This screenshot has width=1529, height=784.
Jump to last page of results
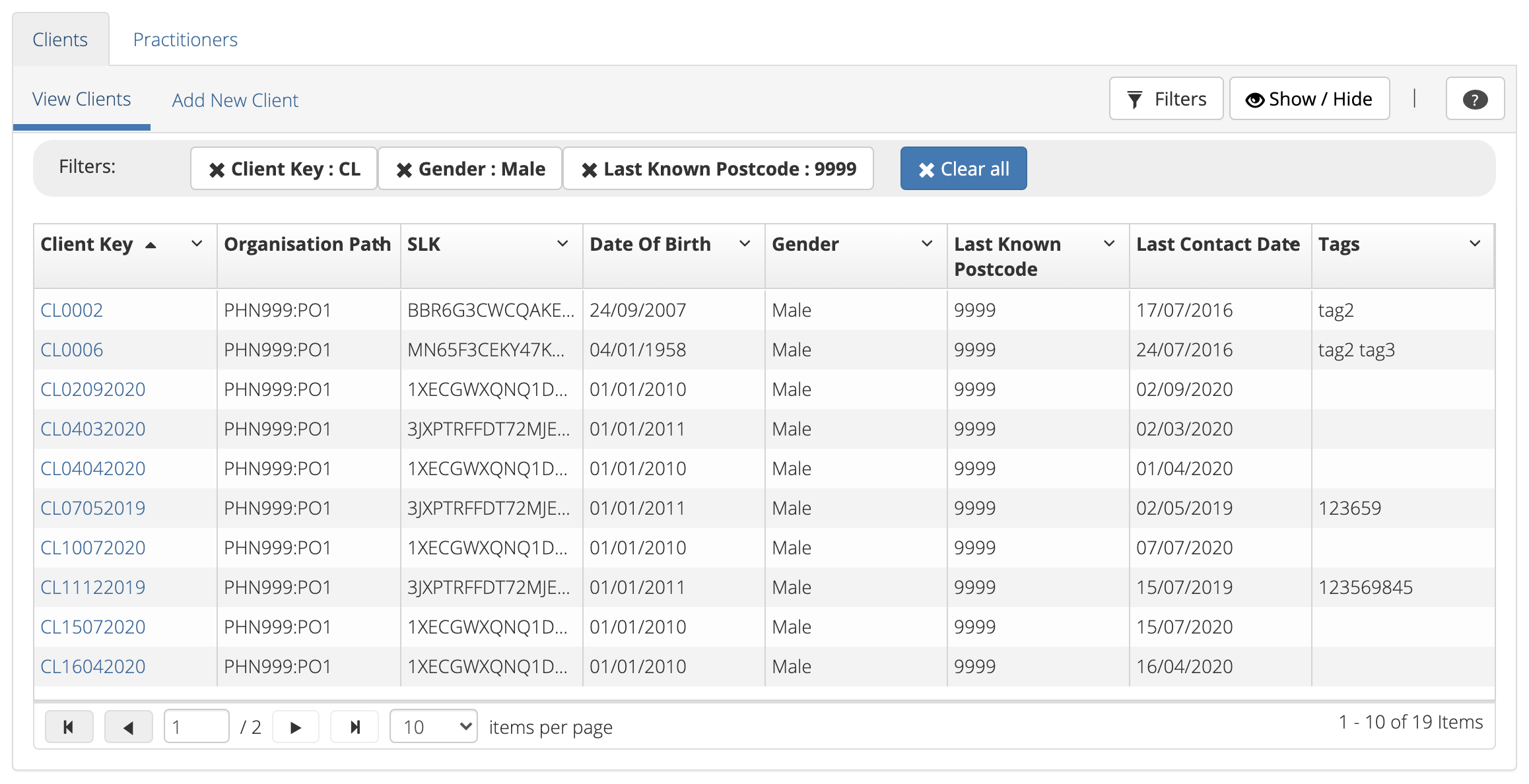355,727
